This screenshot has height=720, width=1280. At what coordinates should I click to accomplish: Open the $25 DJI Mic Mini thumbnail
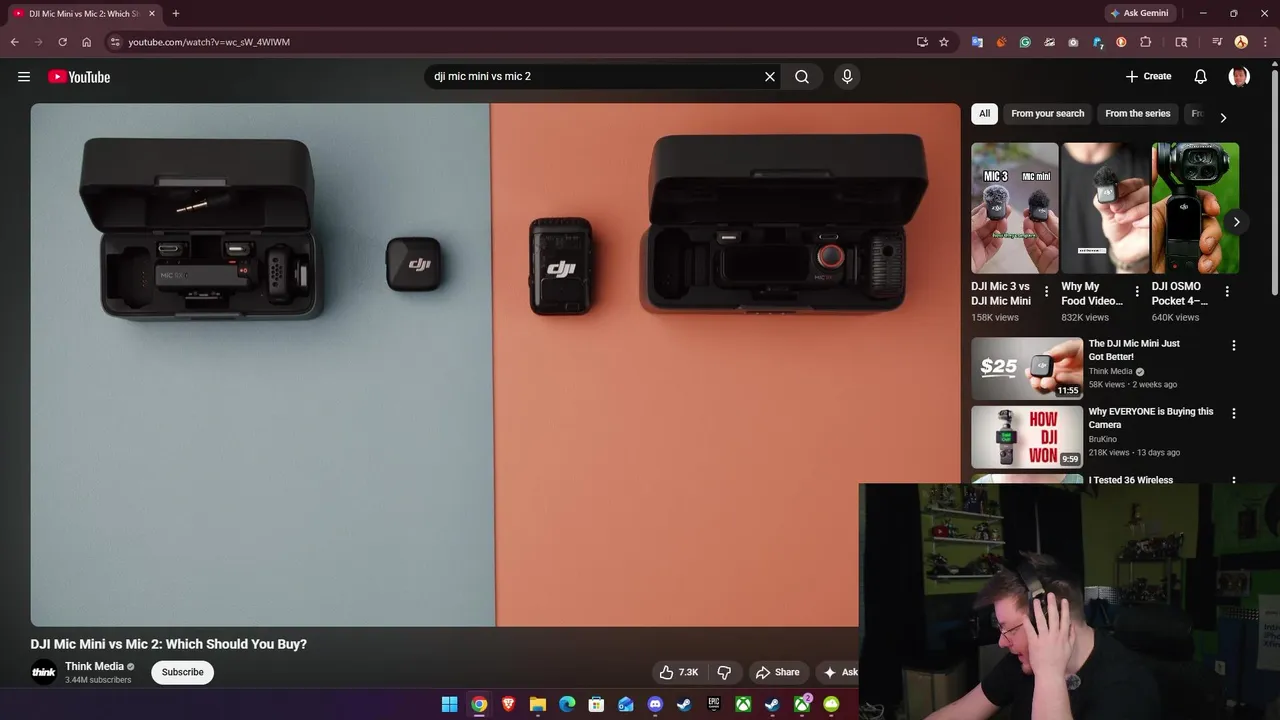pyautogui.click(x=1027, y=368)
